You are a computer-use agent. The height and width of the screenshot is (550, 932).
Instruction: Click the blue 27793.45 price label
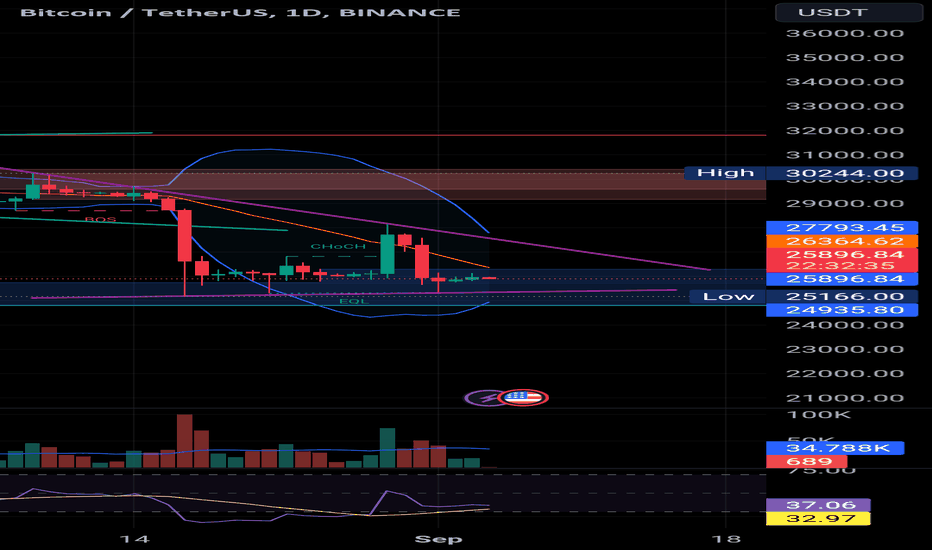point(844,227)
